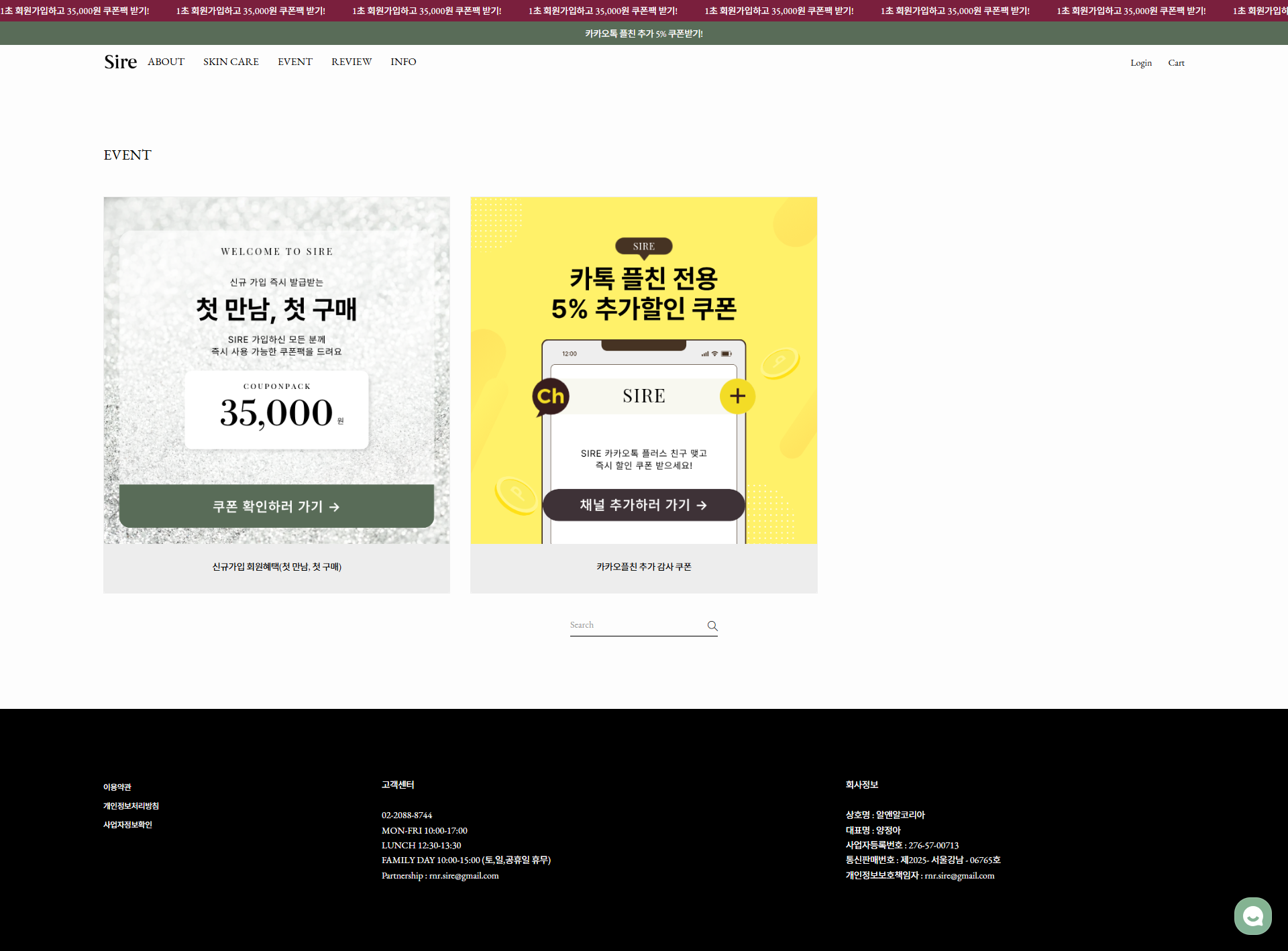Click Partnership email rnr.sire@gmail.com

tap(440, 876)
